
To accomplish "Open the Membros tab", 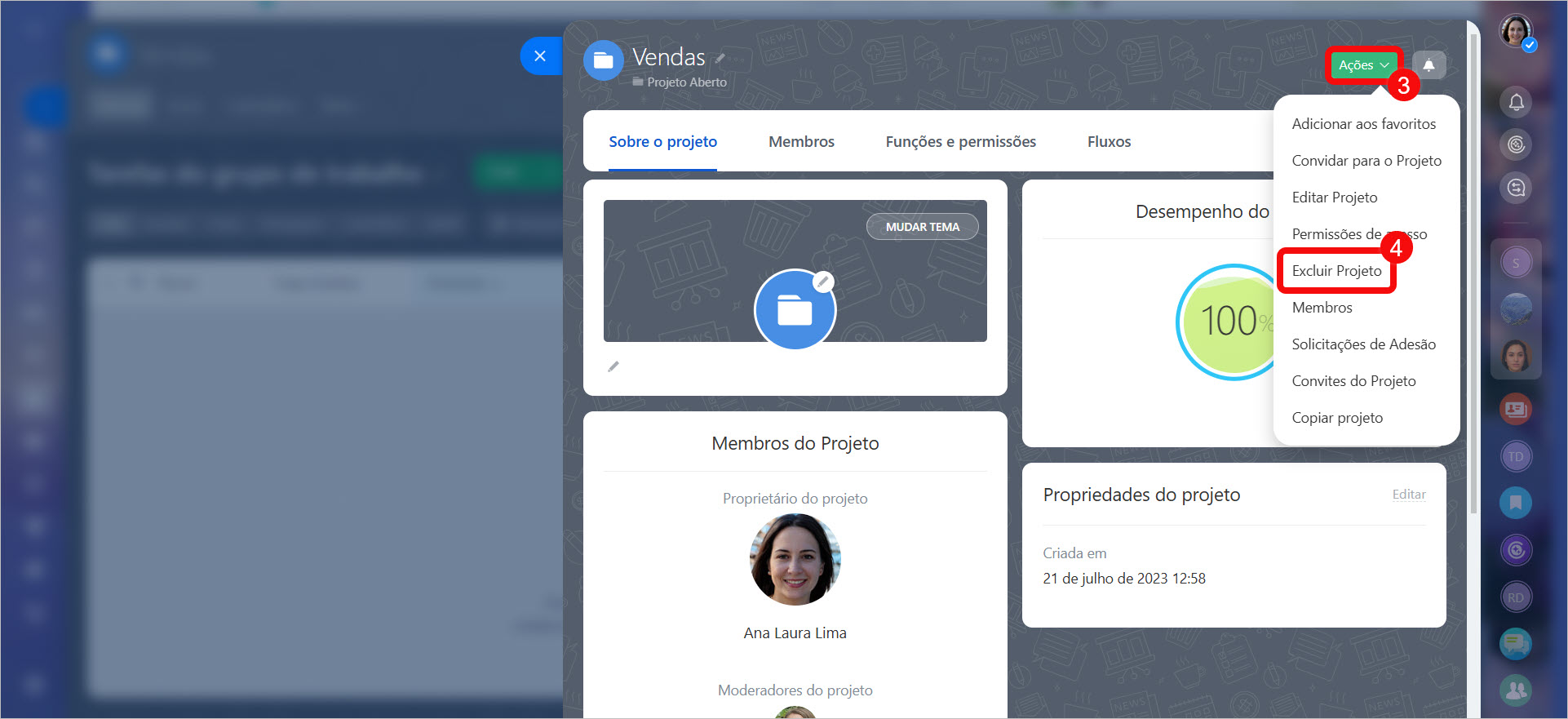I will point(801,142).
